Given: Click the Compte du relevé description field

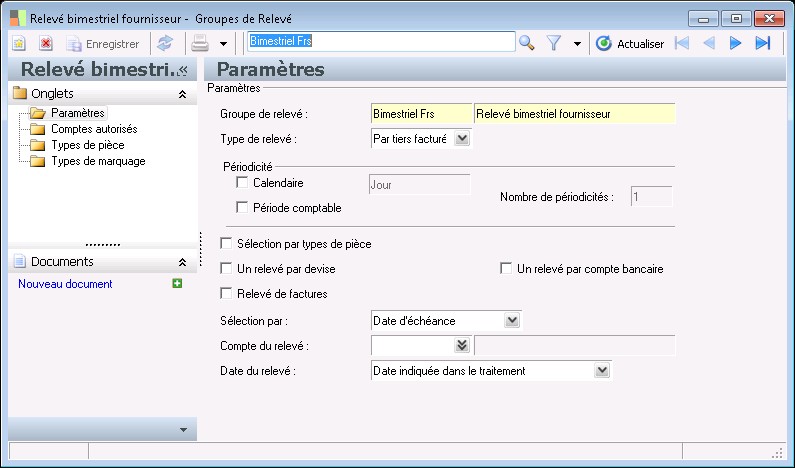Looking at the screenshot, I should click(x=574, y=345).
